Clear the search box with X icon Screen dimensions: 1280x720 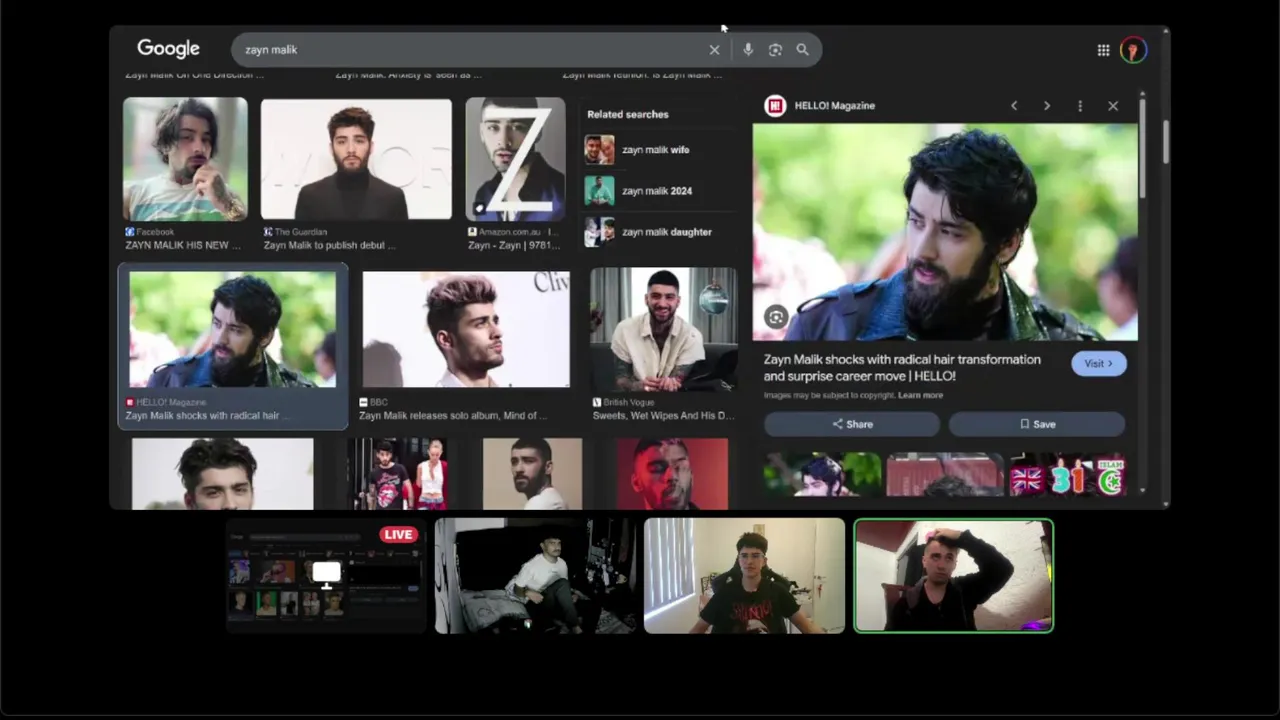point(714,50)
